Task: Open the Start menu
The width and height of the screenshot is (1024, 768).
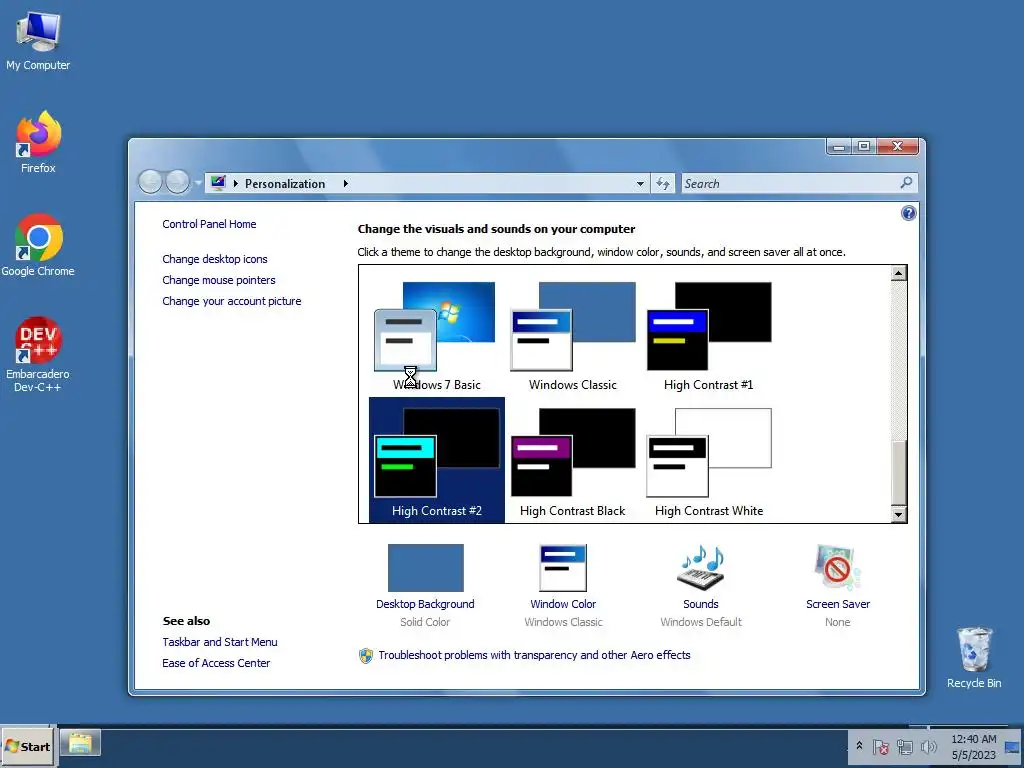Action: click(27, 746)
